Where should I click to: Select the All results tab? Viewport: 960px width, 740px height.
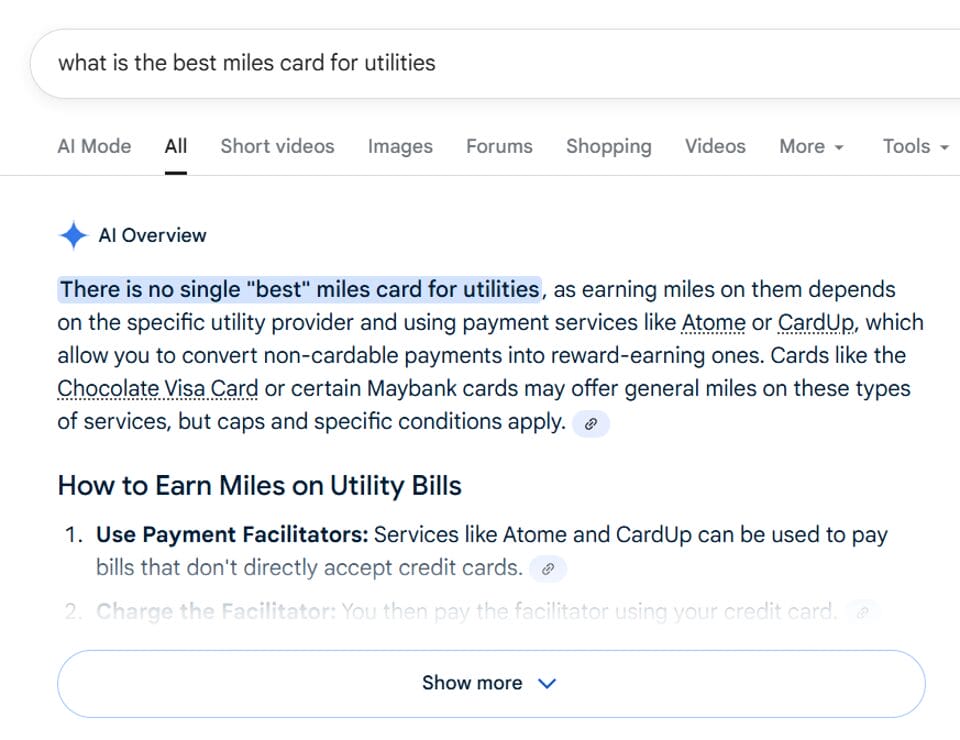click(176, 147)
